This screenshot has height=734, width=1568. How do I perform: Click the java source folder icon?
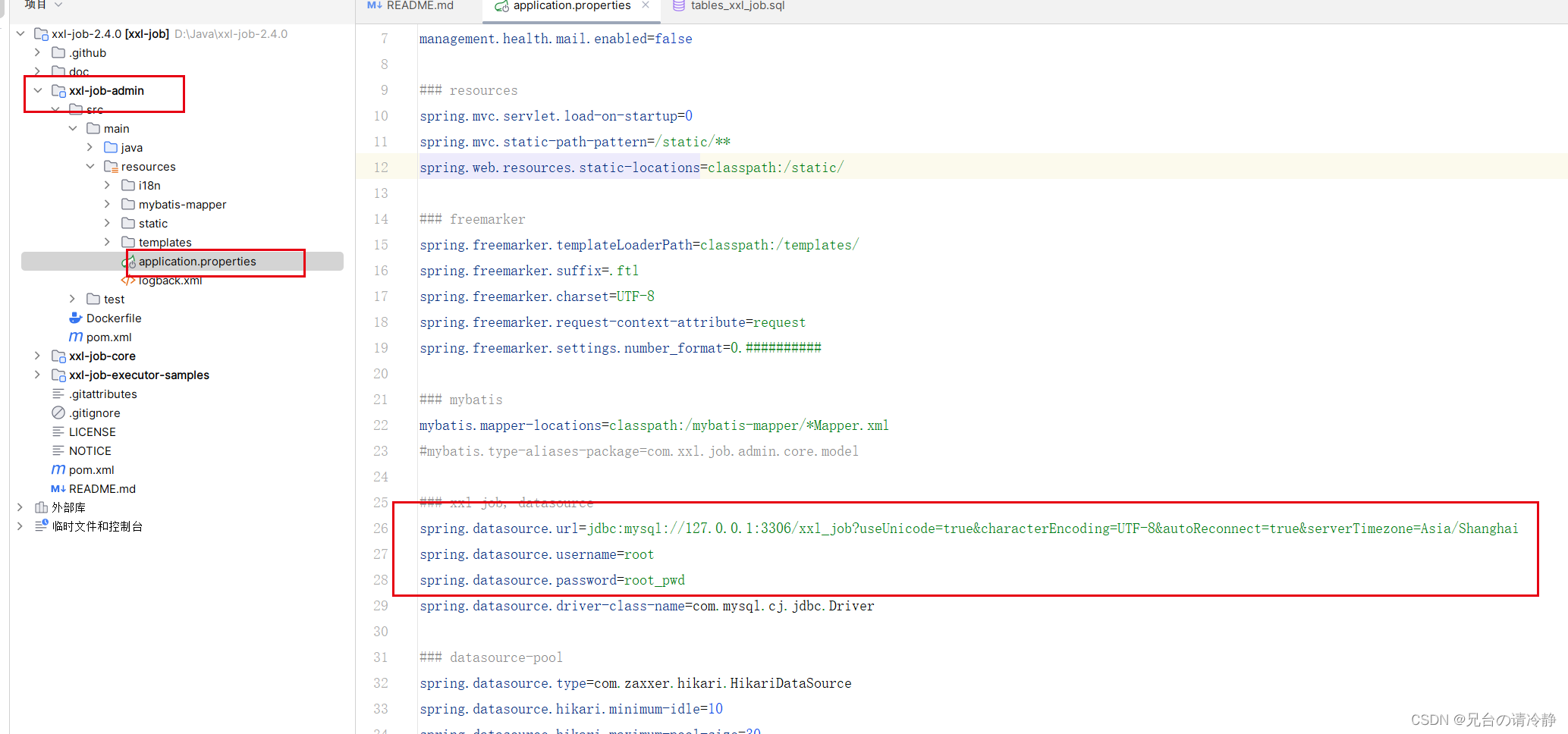tap(111, 147)
